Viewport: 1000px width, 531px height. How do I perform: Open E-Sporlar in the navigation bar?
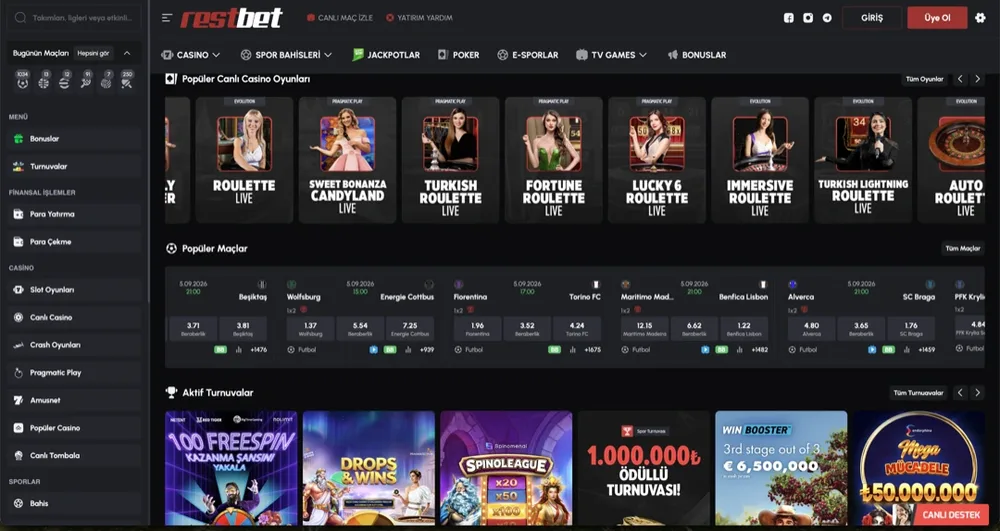[528, 55]
